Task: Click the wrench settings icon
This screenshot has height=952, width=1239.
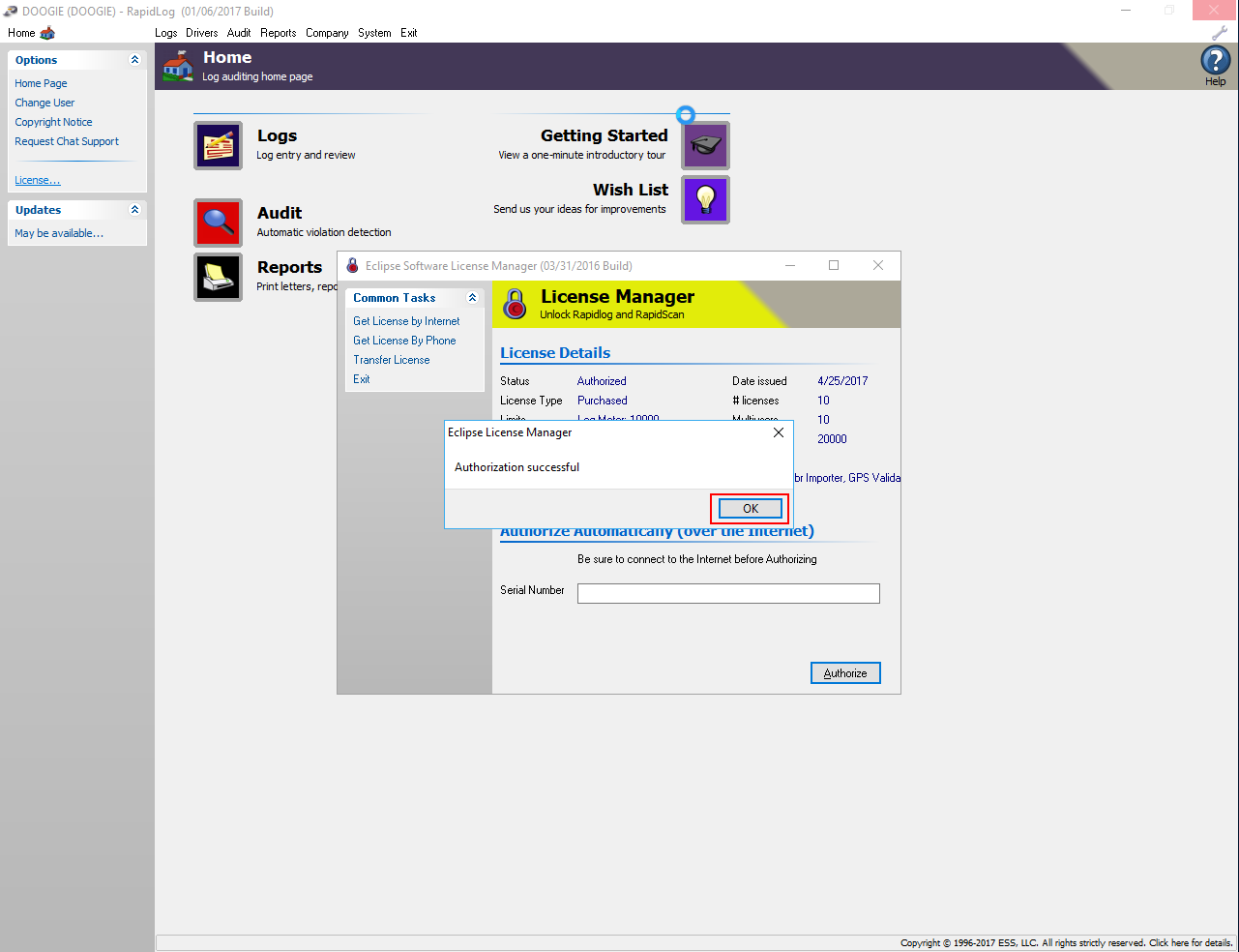Action: point(1220,33)
